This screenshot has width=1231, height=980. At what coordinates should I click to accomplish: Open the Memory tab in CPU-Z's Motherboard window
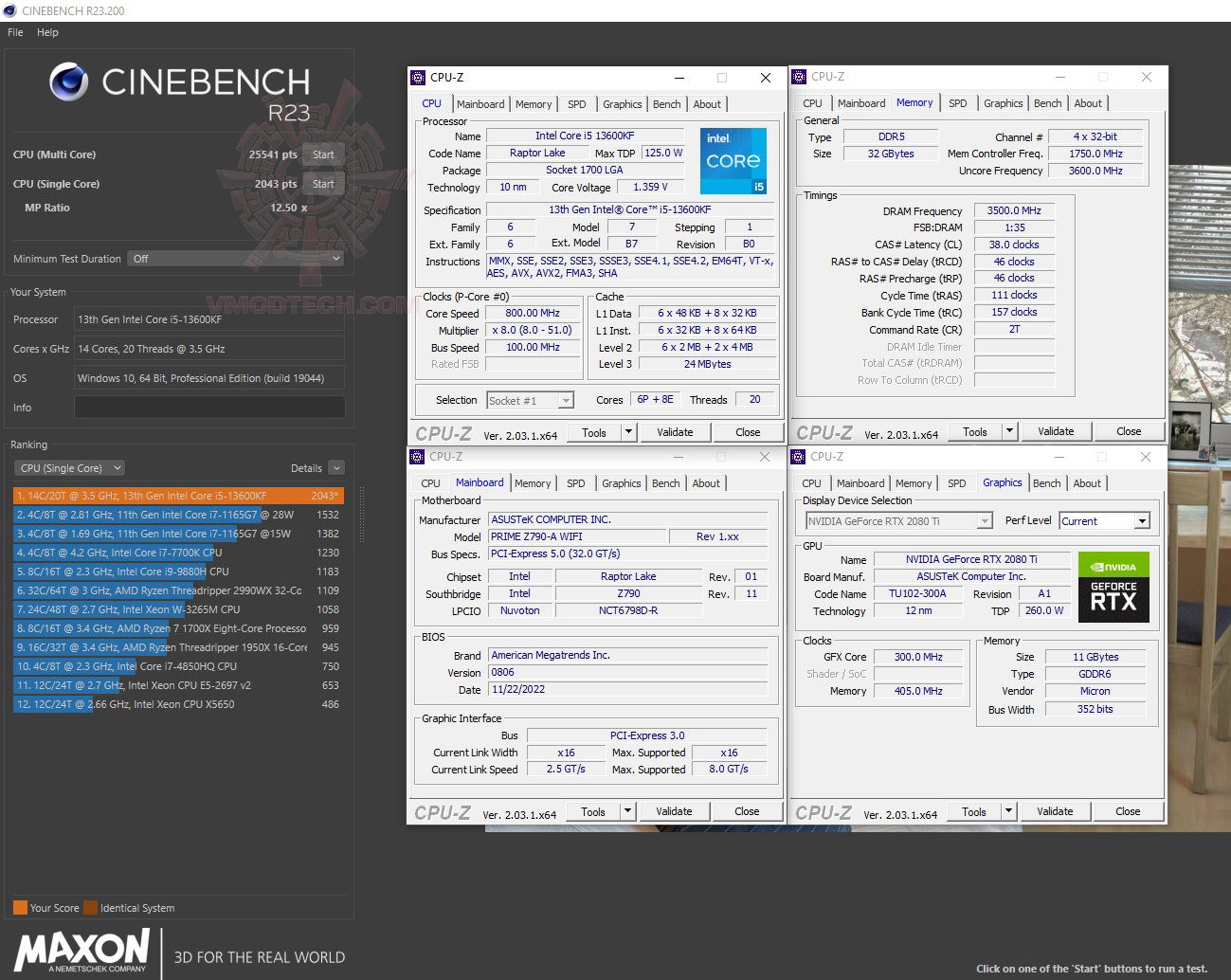click(x=533, y=483)
